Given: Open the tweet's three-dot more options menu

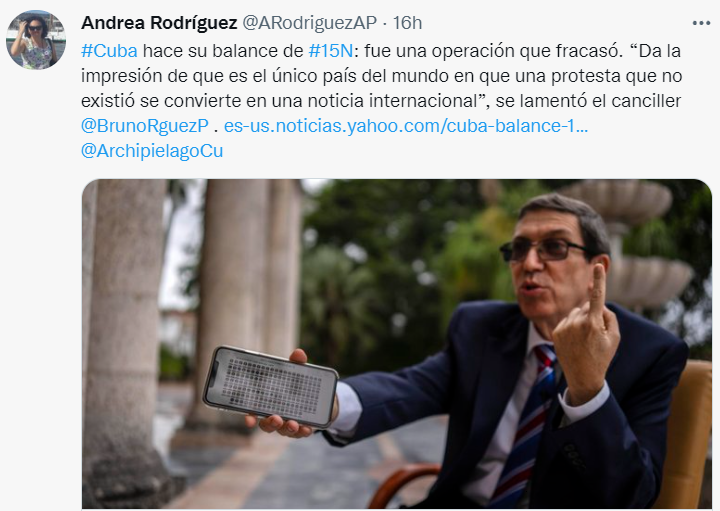Looking at the screenshot, I should (x=701, y=23).
